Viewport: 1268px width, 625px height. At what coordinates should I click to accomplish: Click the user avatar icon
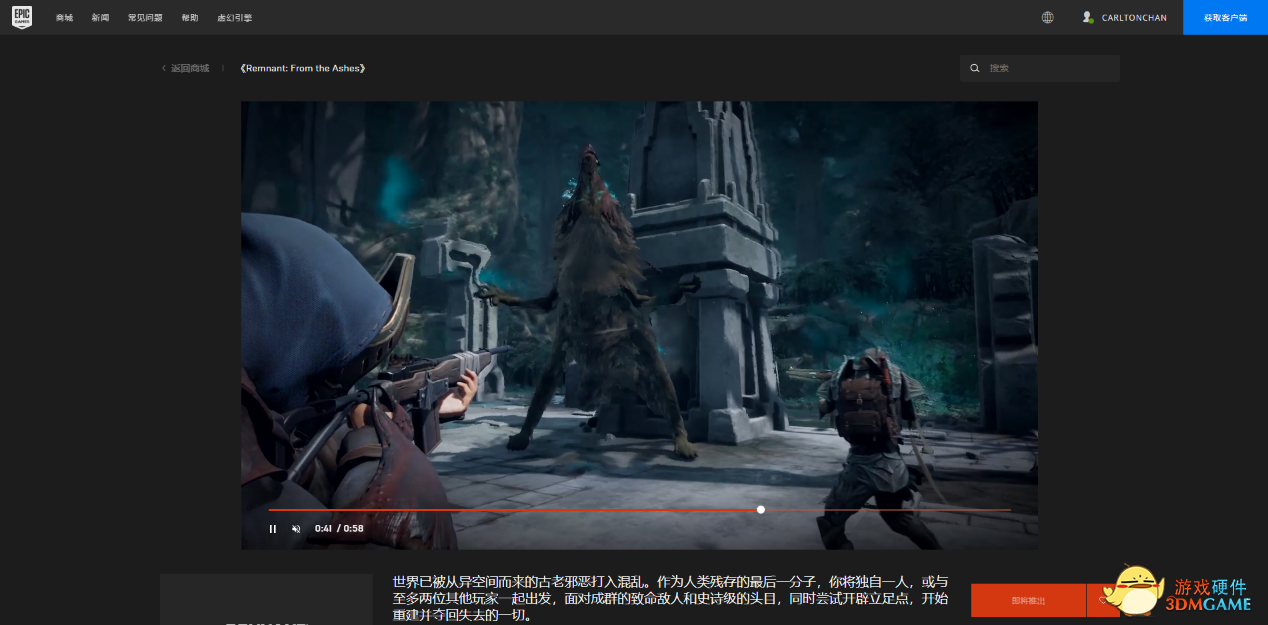(x=1088, y=17)
